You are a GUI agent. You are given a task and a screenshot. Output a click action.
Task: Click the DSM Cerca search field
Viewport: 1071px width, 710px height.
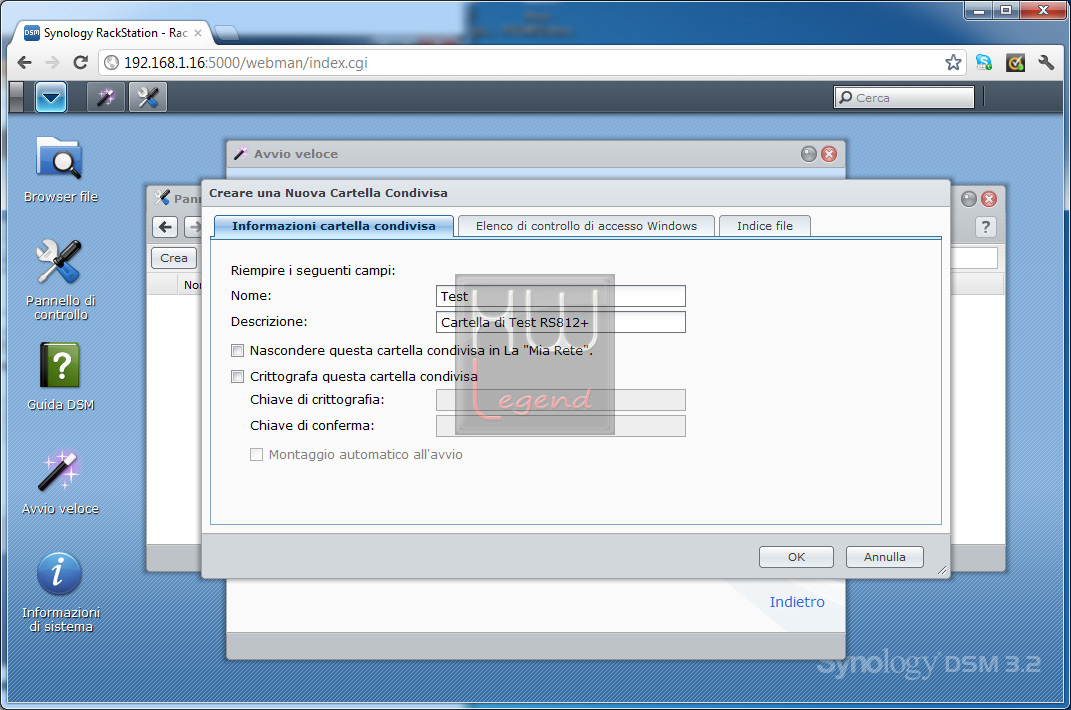coord(904,97)
